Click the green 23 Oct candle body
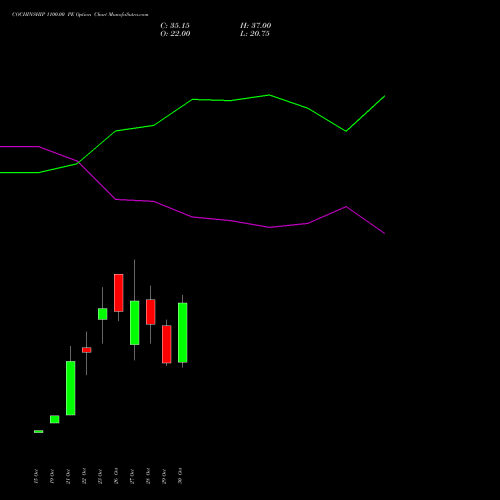 102,314
